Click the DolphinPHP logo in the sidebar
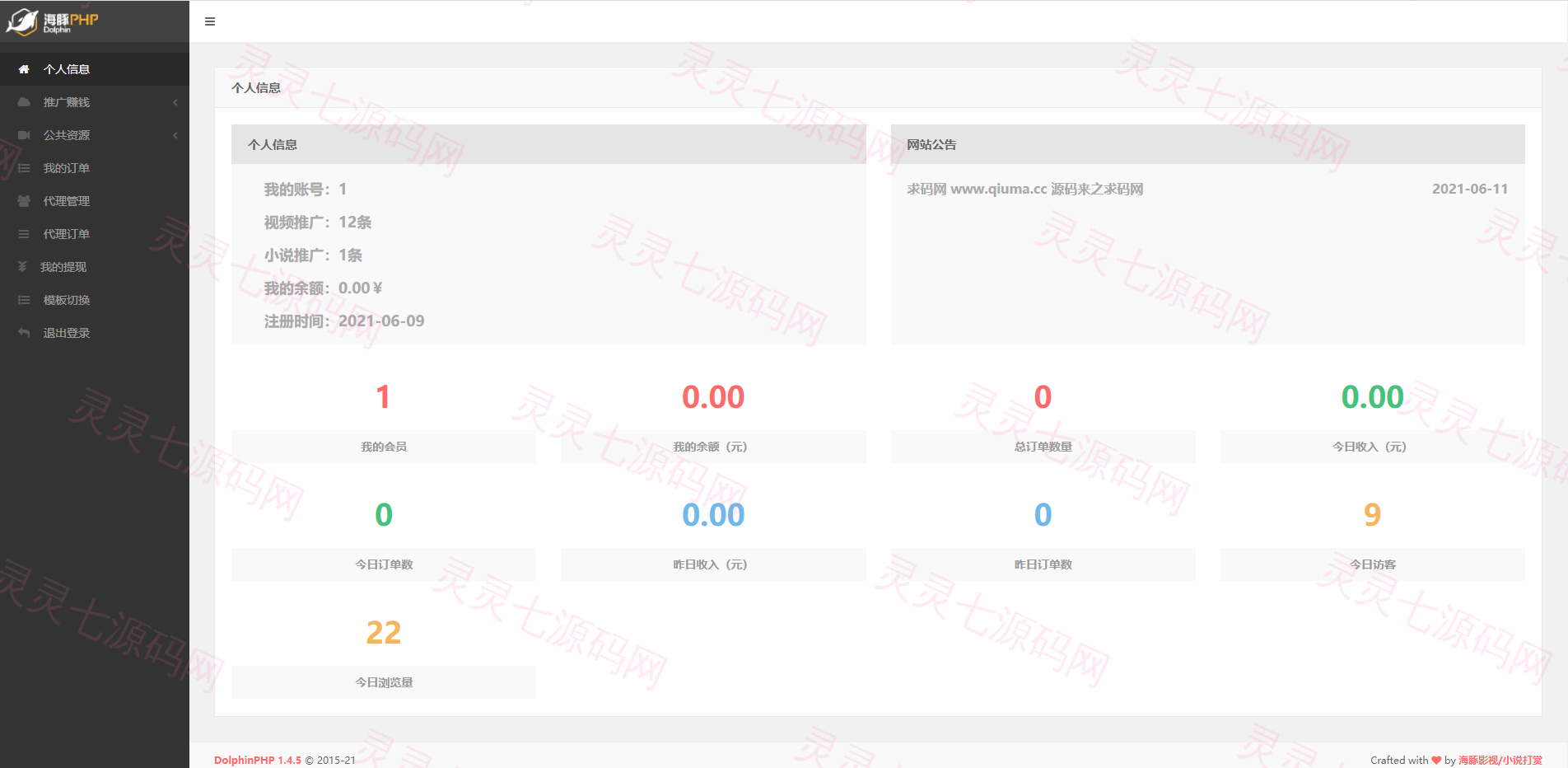This screenshot has height=768, width=1568. click(53, 21)
